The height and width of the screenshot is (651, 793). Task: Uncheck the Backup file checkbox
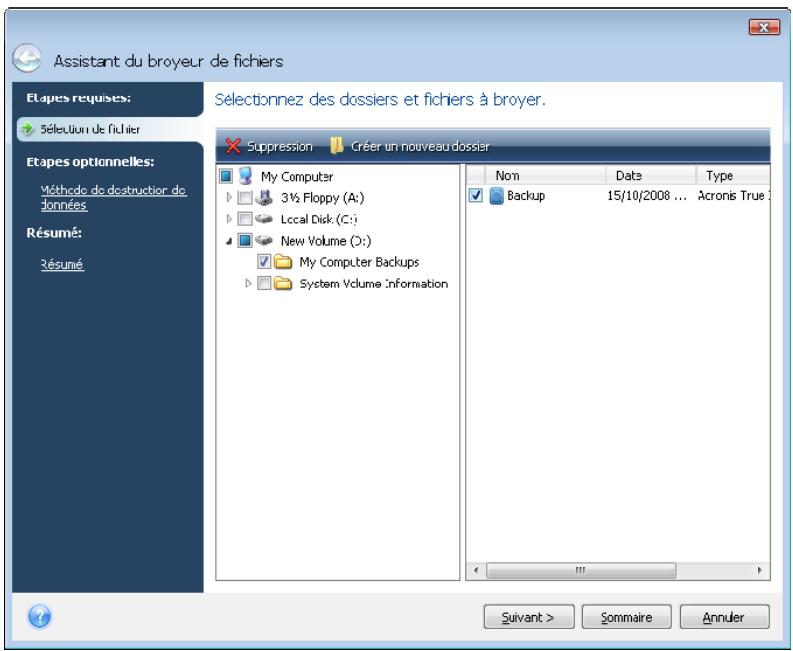point(475,195)
